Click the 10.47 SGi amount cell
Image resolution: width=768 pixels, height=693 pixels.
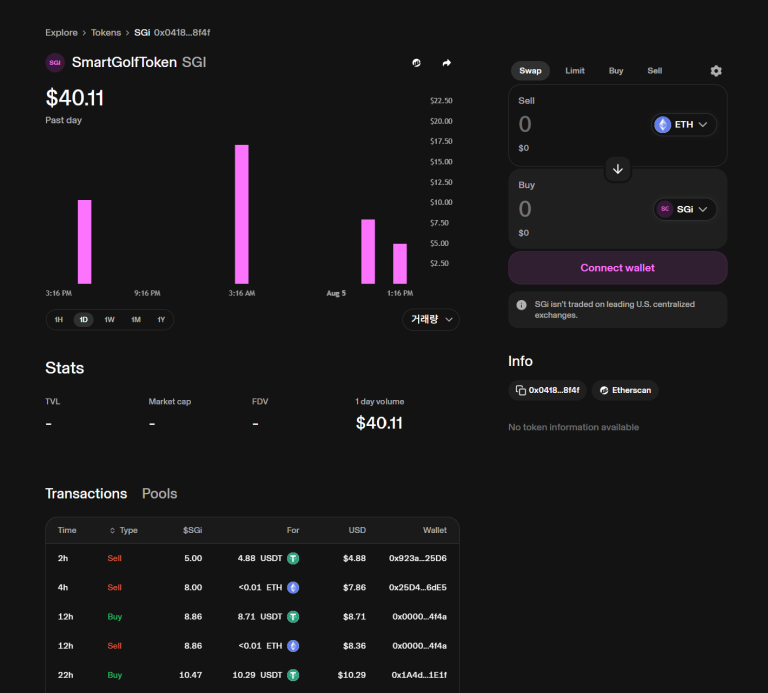[191, 675]
